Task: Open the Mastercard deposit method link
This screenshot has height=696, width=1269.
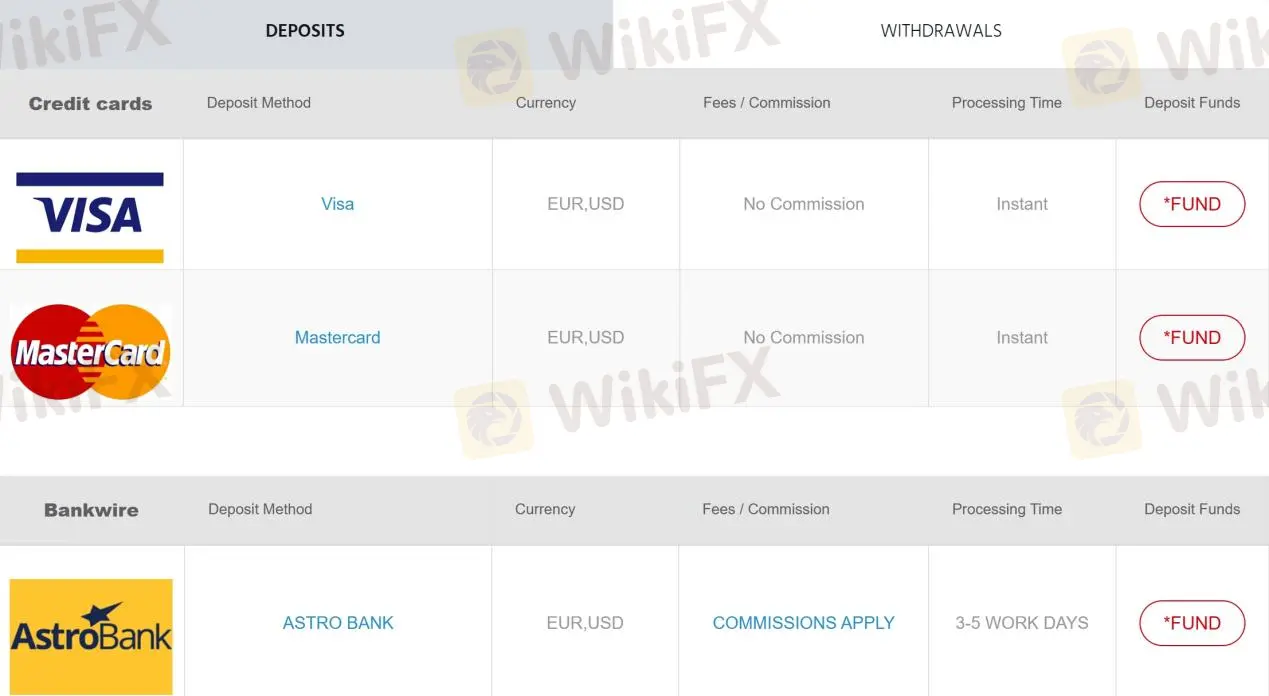Action: coord(338,338)
